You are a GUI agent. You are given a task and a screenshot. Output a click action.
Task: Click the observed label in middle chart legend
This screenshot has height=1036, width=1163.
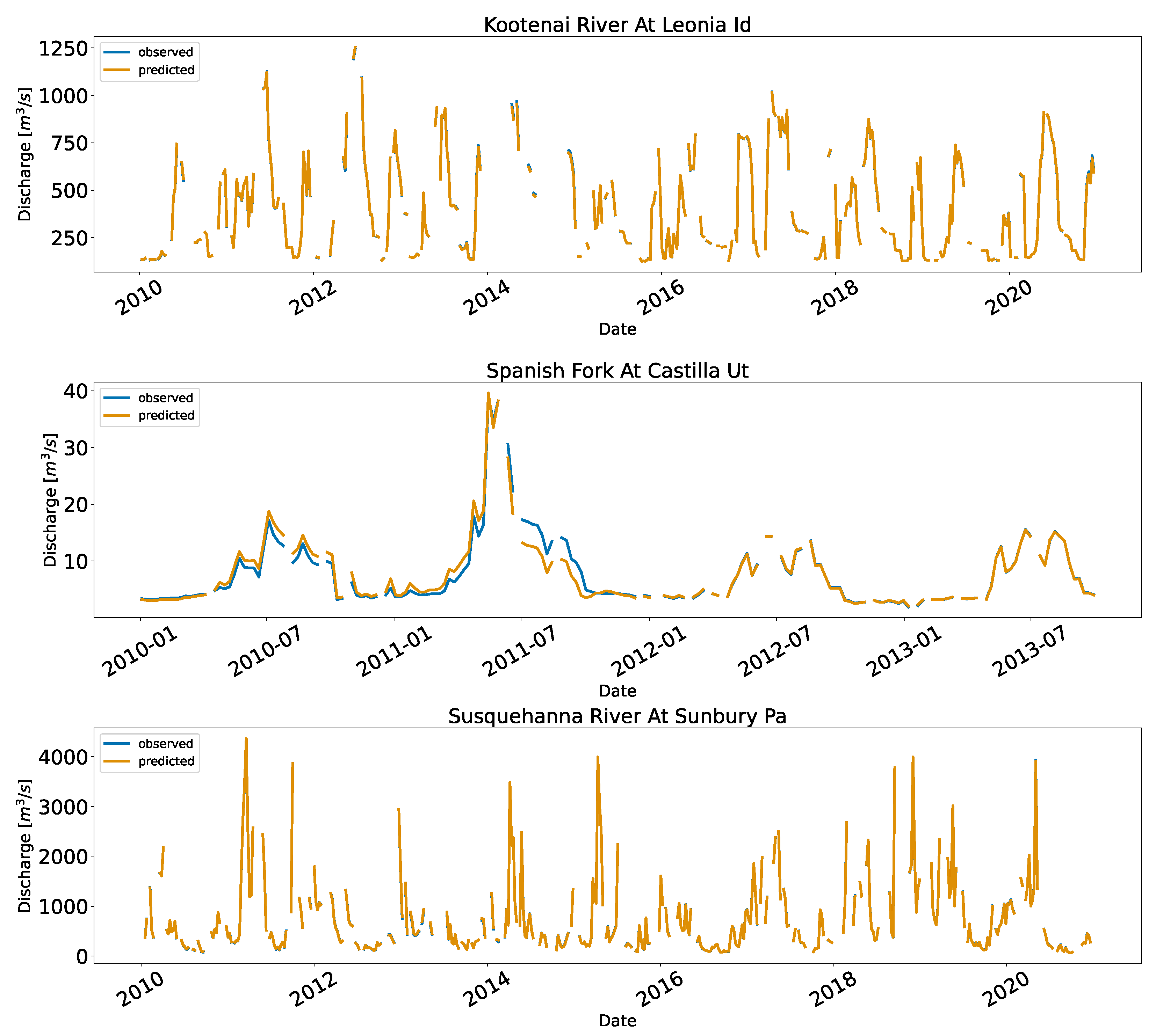pos(166,398)
